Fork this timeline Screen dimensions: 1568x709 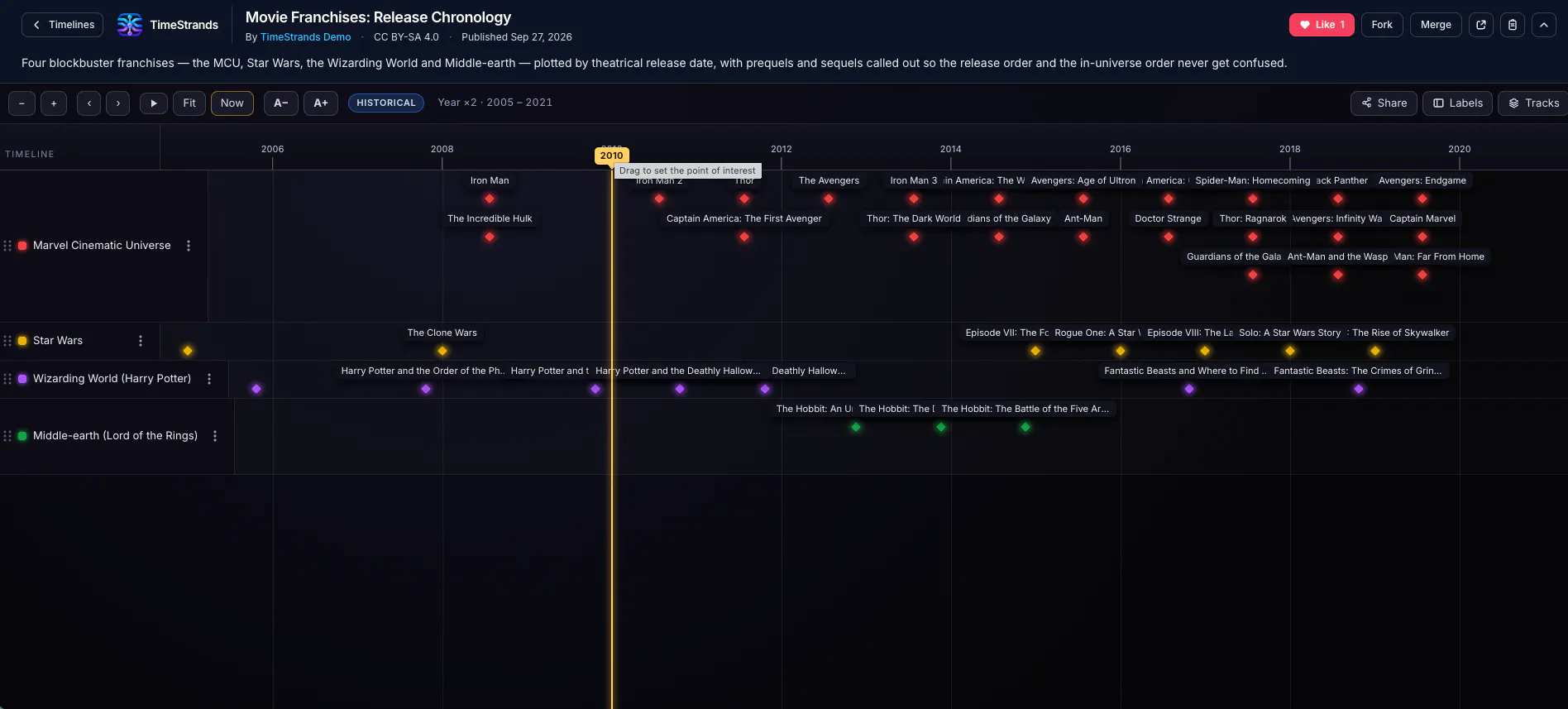point(1382,25)
